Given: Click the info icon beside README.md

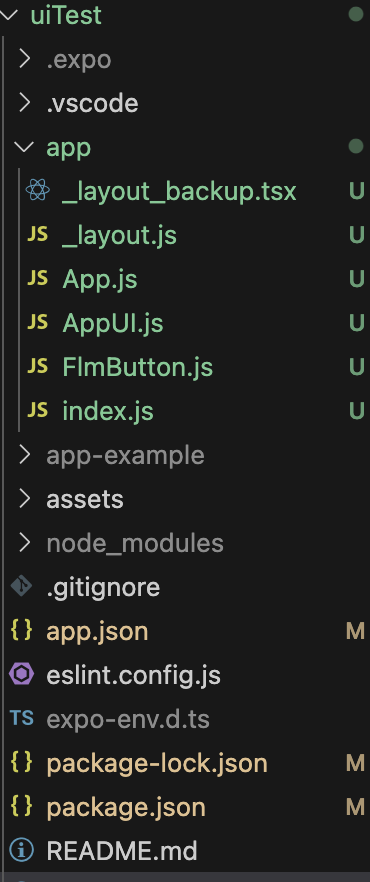Looking at the screenshot, I should click(21, 850).
